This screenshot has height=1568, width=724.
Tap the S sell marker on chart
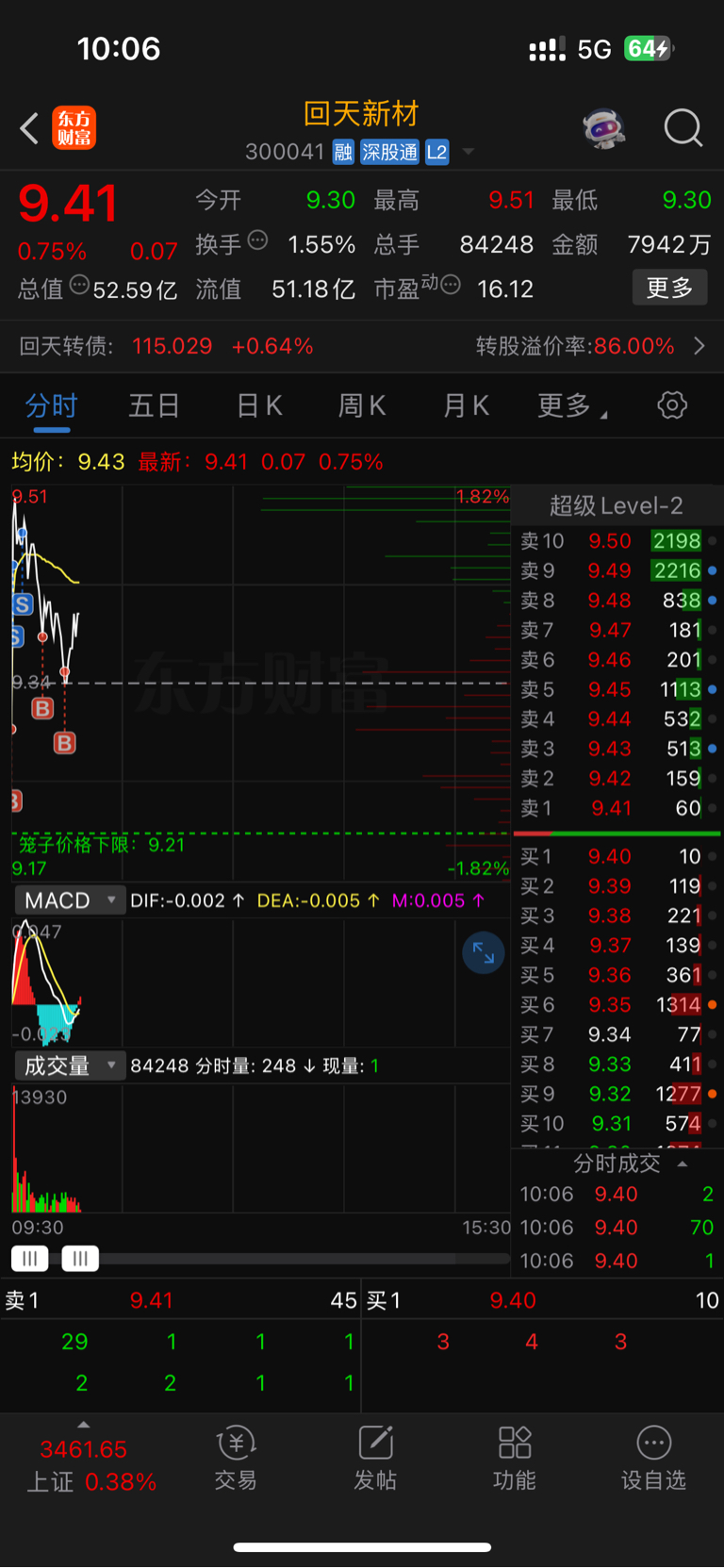coord(23,604)
